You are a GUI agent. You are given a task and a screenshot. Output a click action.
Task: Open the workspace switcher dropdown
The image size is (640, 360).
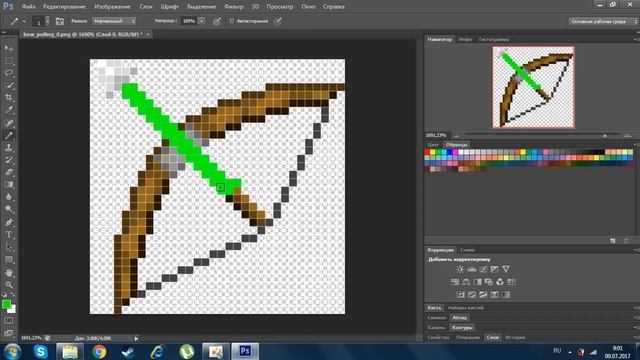click(x=603, y=21)
